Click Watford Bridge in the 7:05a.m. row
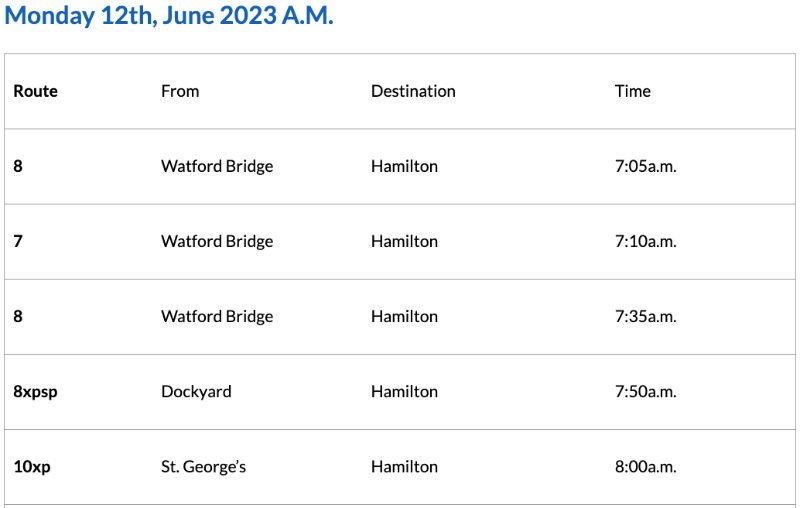 217,166
